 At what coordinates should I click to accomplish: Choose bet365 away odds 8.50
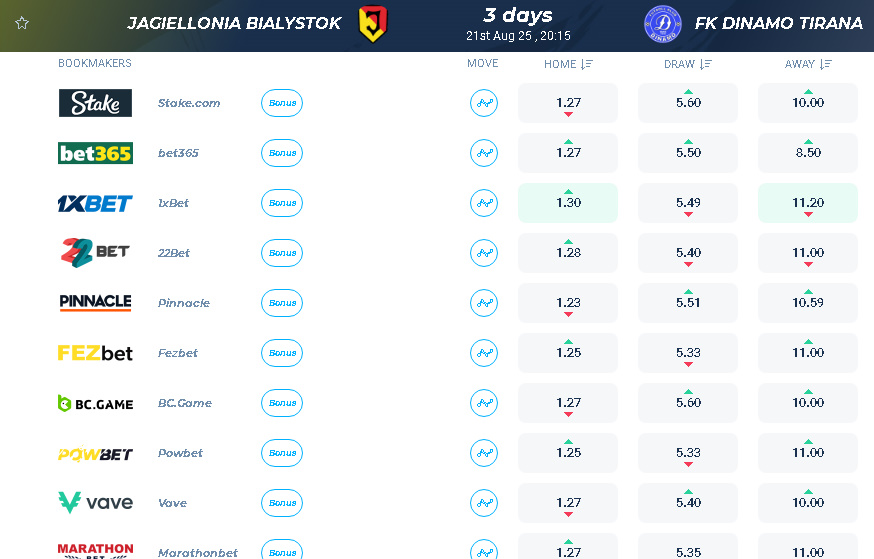tap(808, 153)
